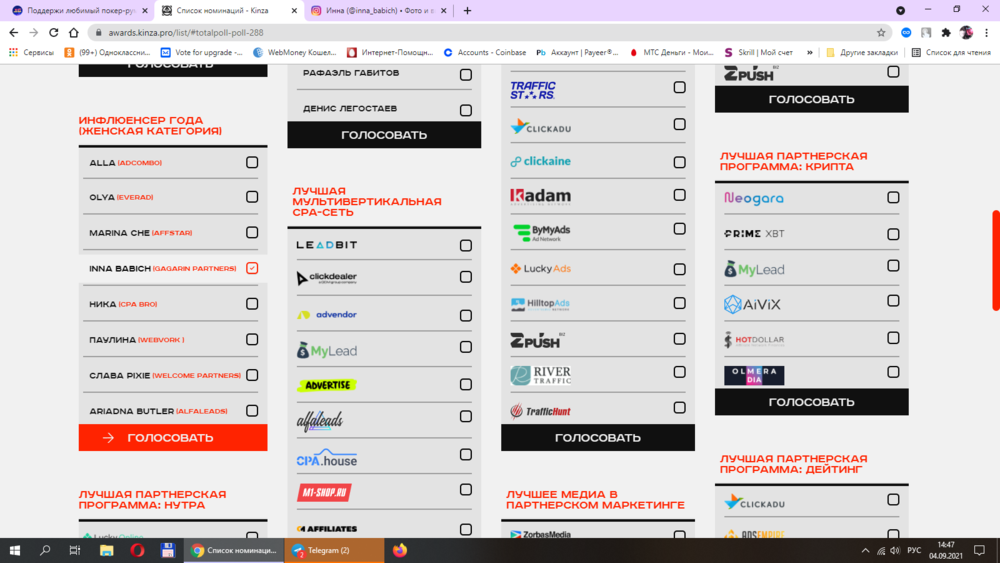Select the AiViX logo

[752, 304]
